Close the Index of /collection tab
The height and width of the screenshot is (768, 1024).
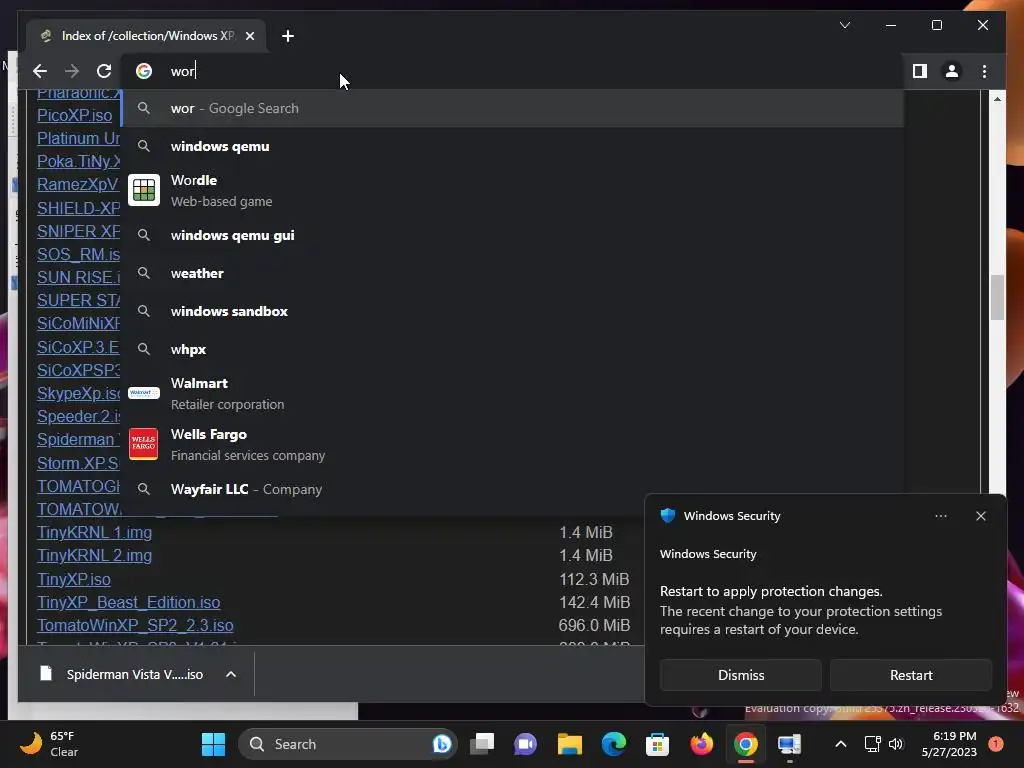click(249, 36)
